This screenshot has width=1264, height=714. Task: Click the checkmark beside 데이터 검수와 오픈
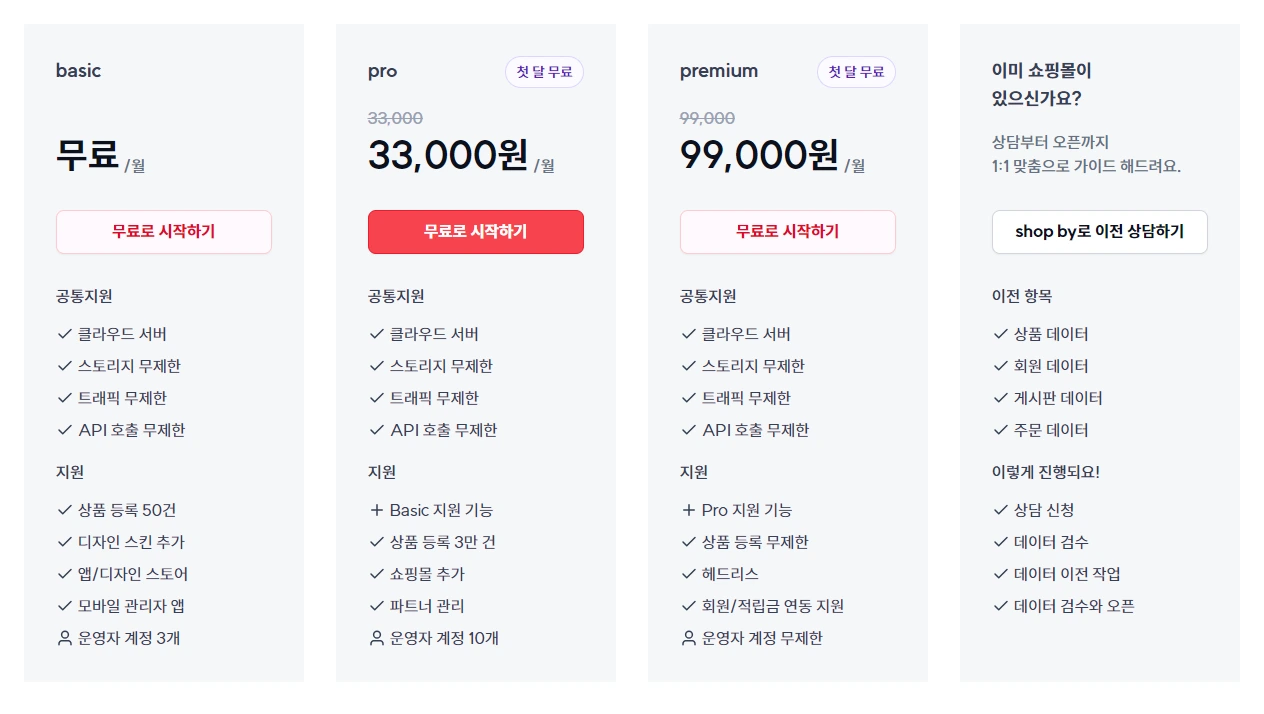1001,606
